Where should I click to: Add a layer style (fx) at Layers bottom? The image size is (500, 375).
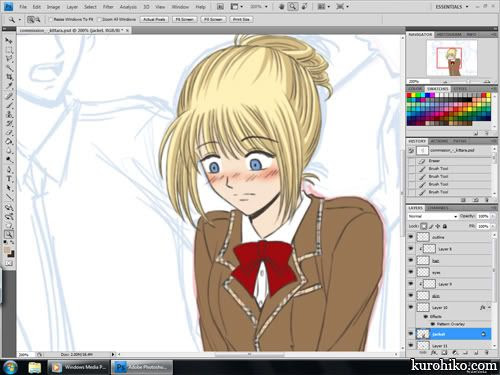(x=434, y=352)
